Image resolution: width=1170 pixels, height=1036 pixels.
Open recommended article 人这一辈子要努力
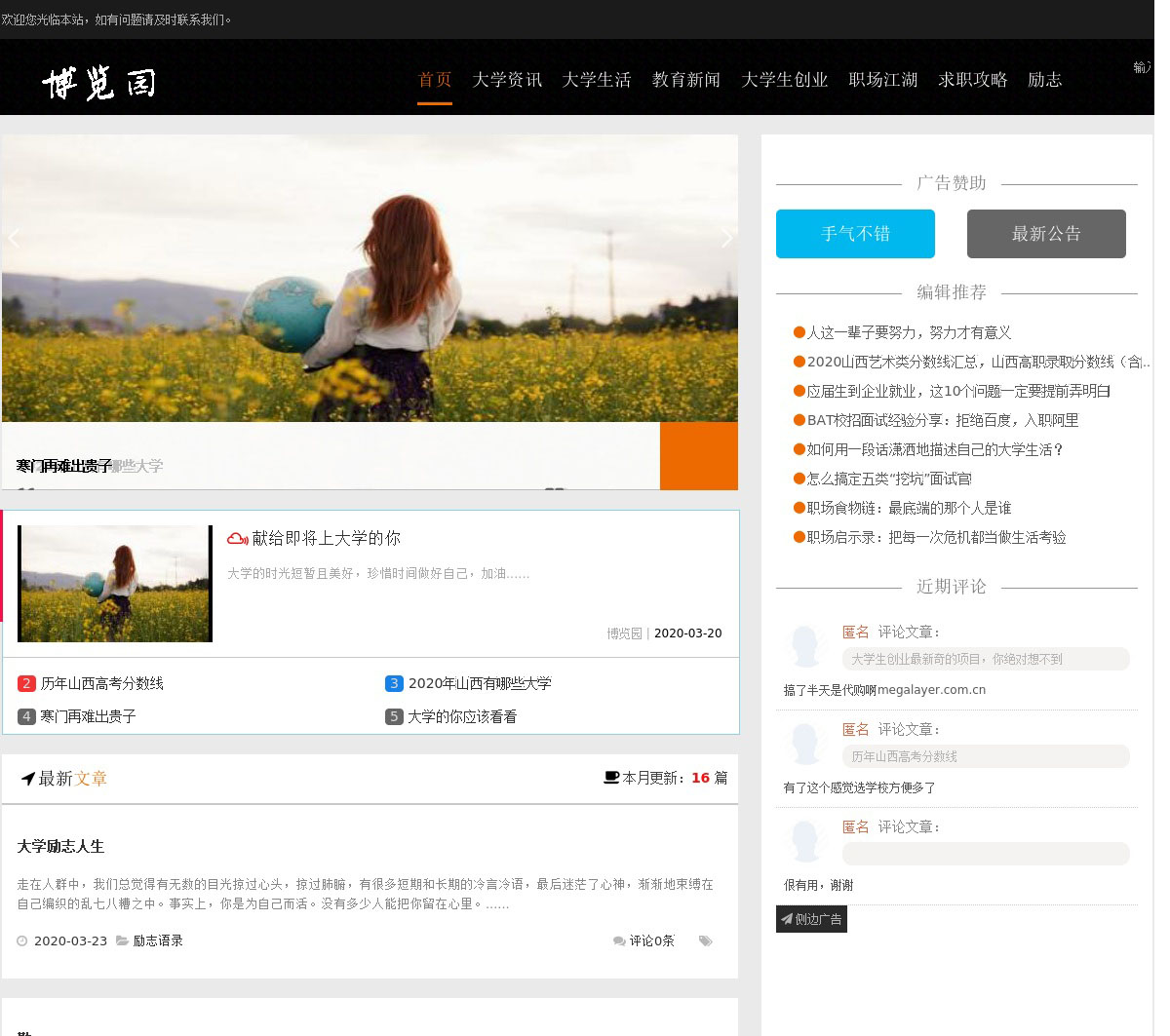click(x=909, y=332)
